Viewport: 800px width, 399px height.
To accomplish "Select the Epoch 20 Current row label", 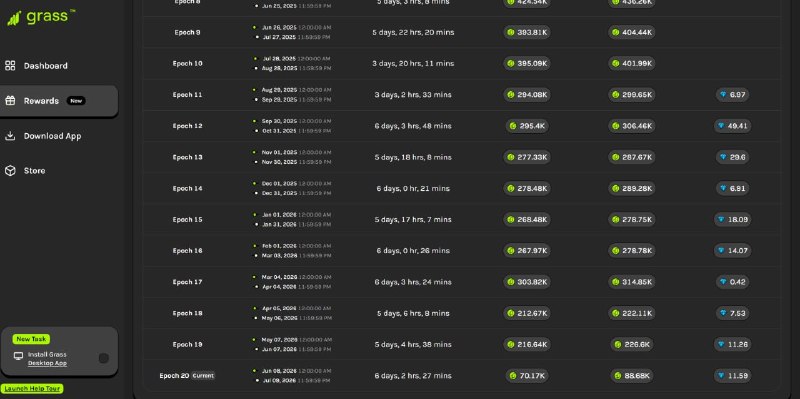I will [x=187, y=376].
